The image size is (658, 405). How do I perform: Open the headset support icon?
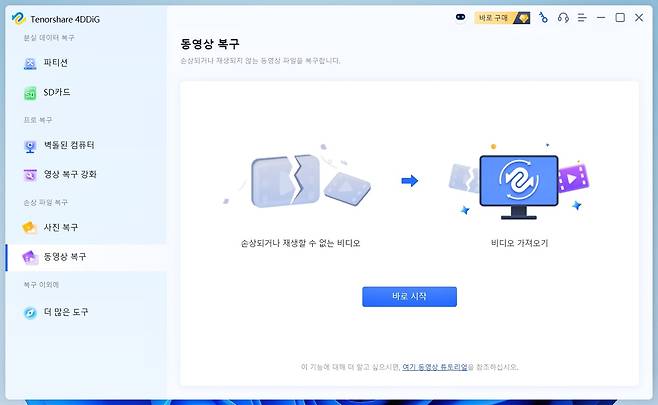tap(563, 18)
